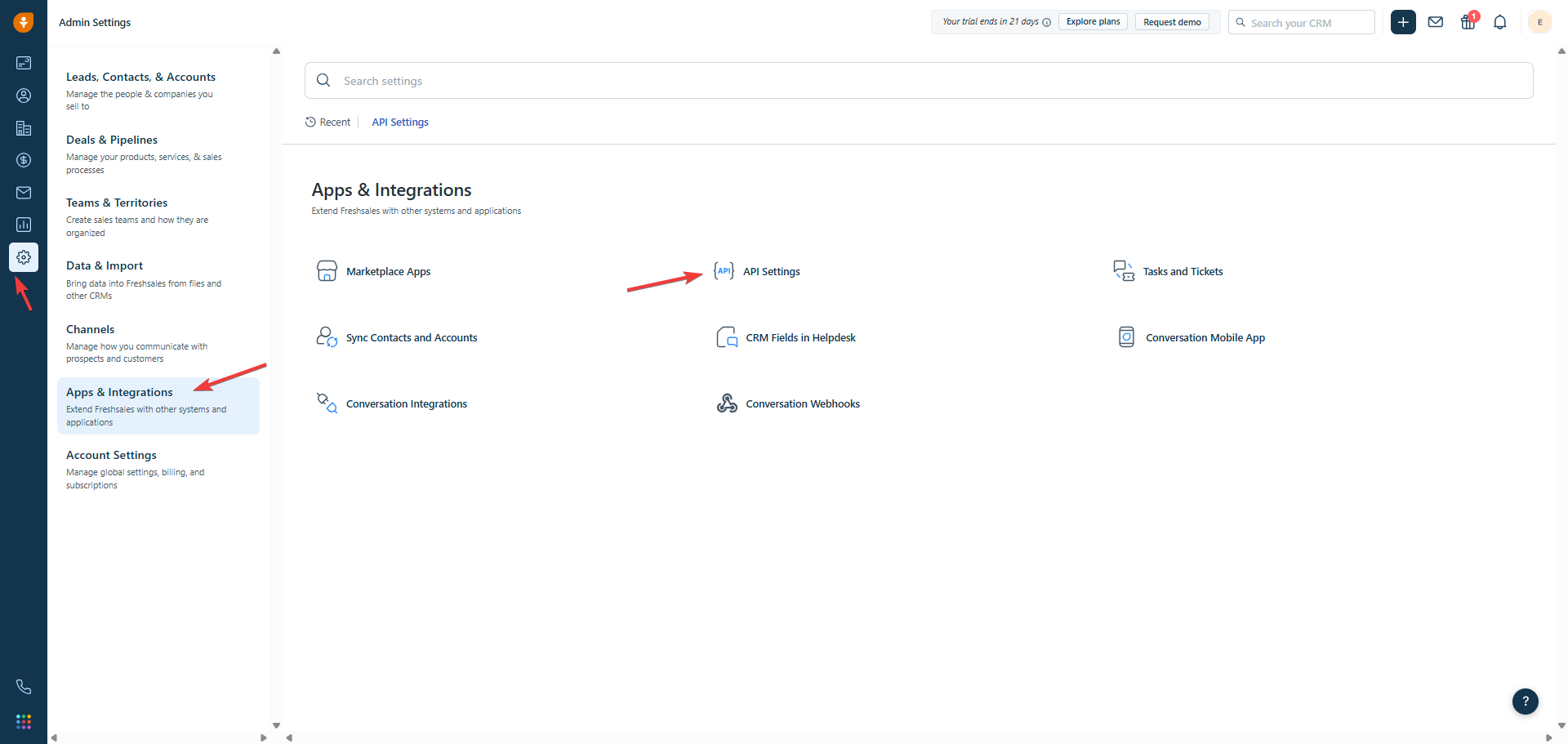Image resolution: width=1568 pixels, height=744 pixels.
Task: Open Marketplace Apps
Action: click(x=373, y=271)
